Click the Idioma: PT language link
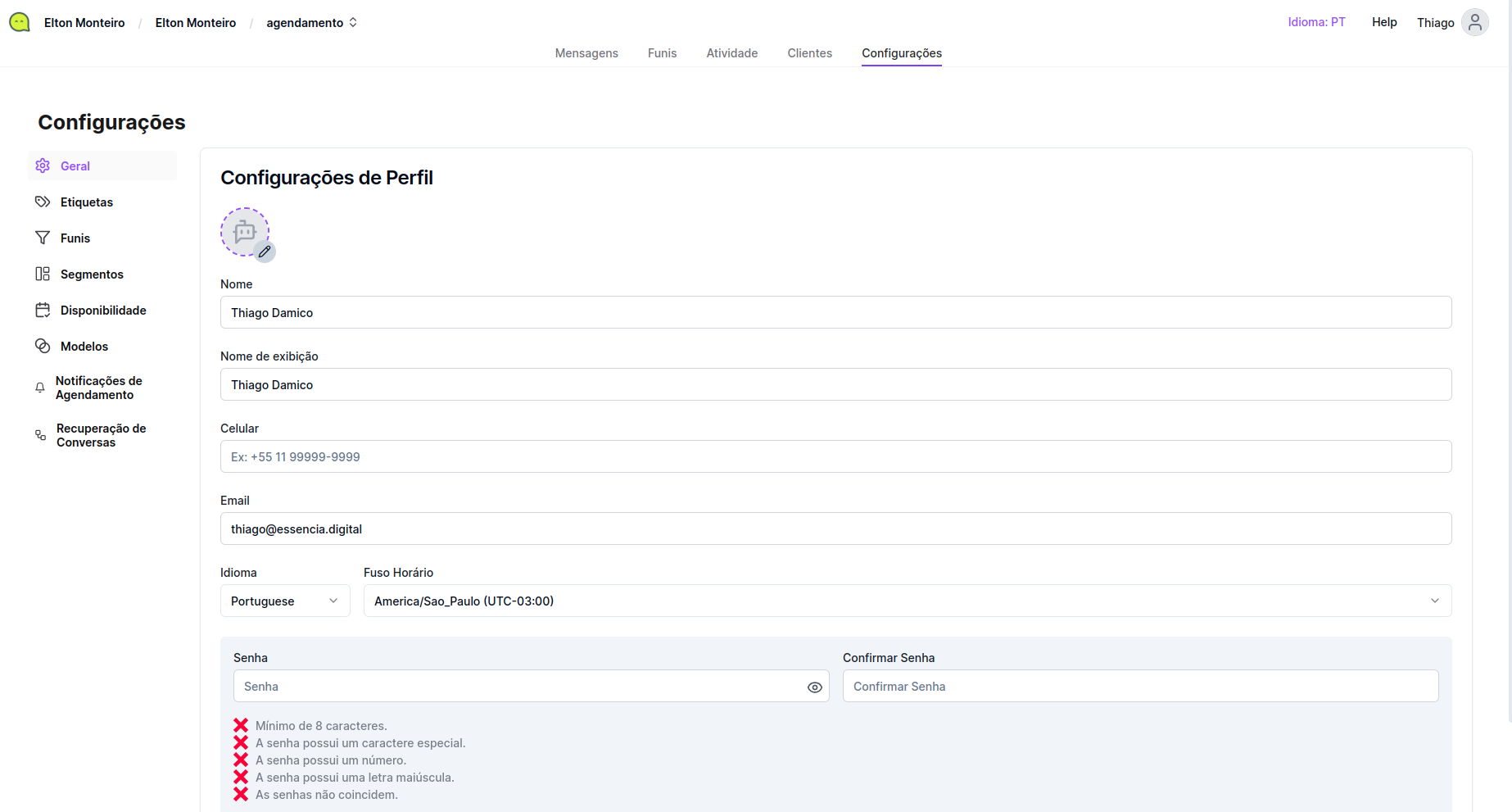The image size is (1512, 812). click(1316, 22)
